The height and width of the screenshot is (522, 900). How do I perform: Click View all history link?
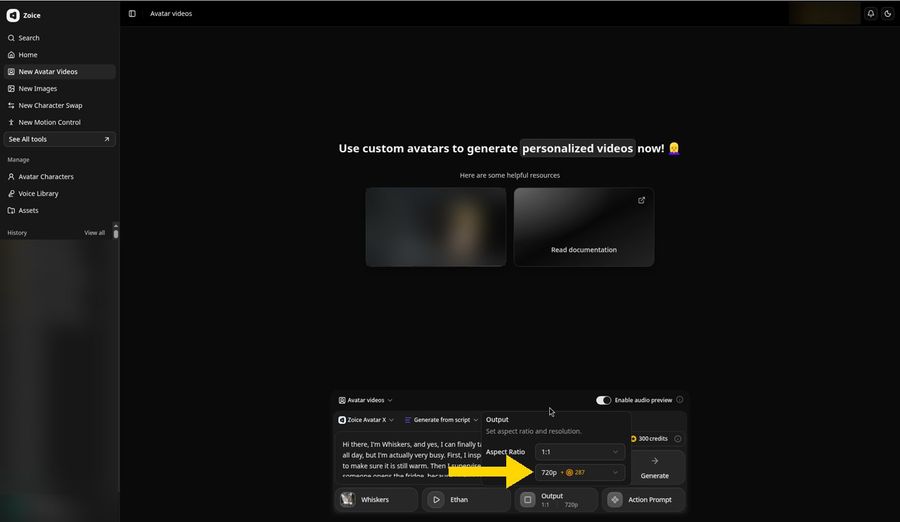[x=94, y=233]
